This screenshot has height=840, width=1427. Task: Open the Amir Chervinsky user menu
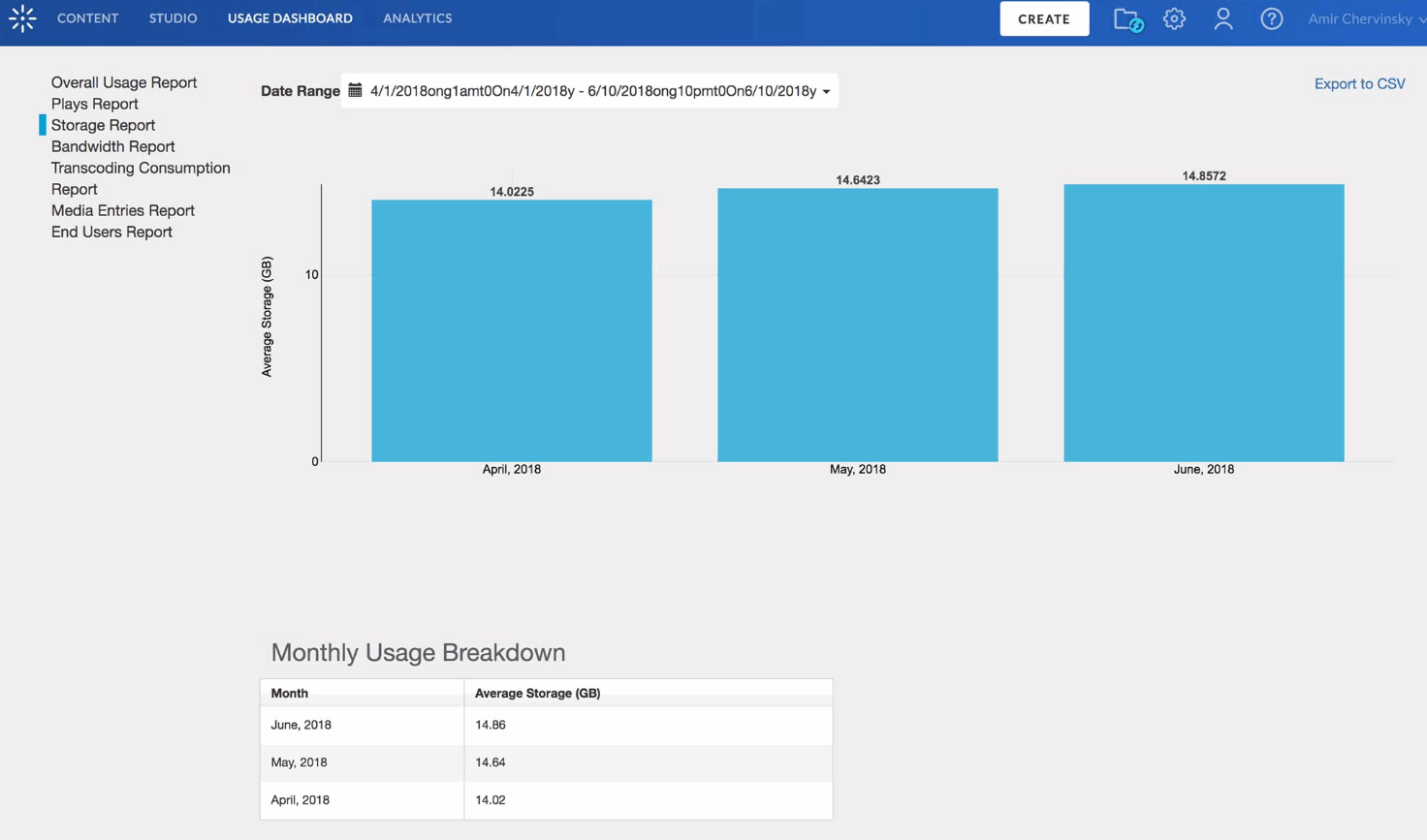pos(1366,18)
